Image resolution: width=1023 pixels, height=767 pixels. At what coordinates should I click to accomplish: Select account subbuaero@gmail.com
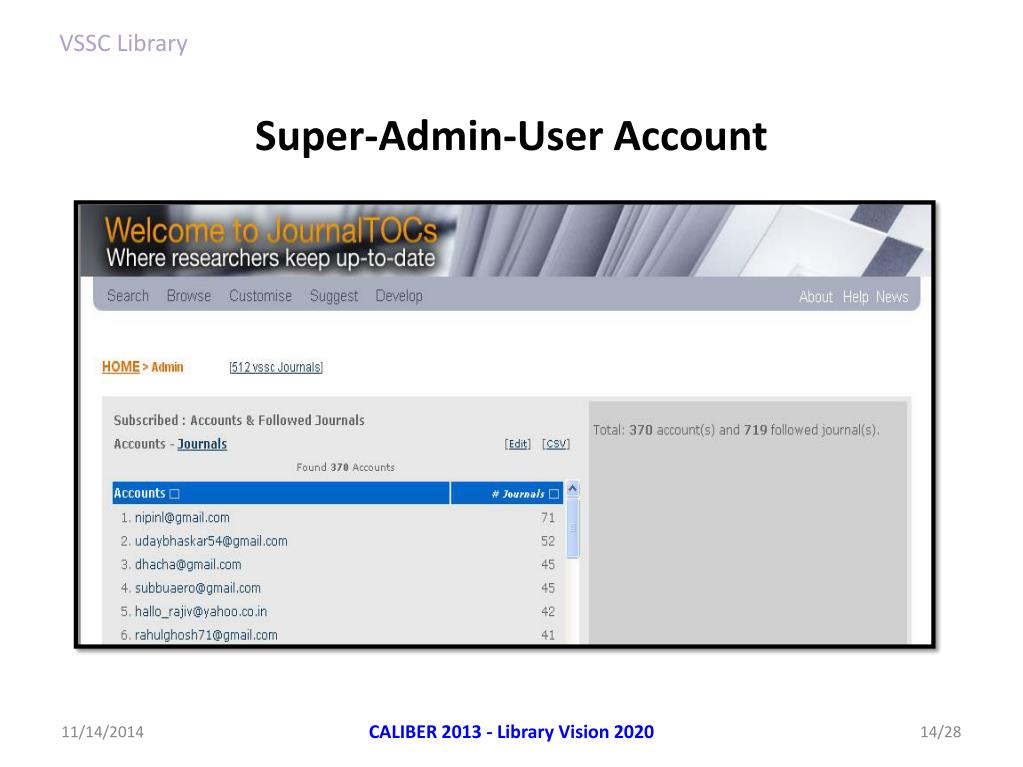[x=198, y=588]
